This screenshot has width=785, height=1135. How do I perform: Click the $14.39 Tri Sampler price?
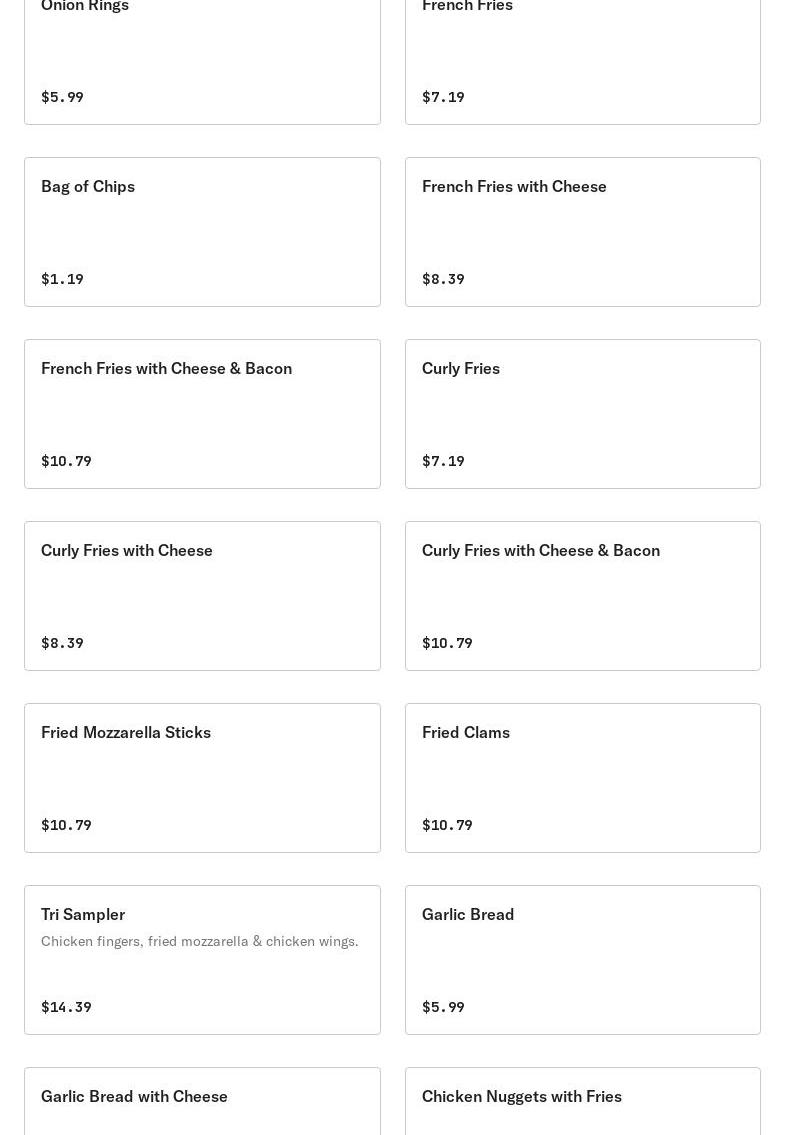pyautogui.click(x=66, y=1007)
